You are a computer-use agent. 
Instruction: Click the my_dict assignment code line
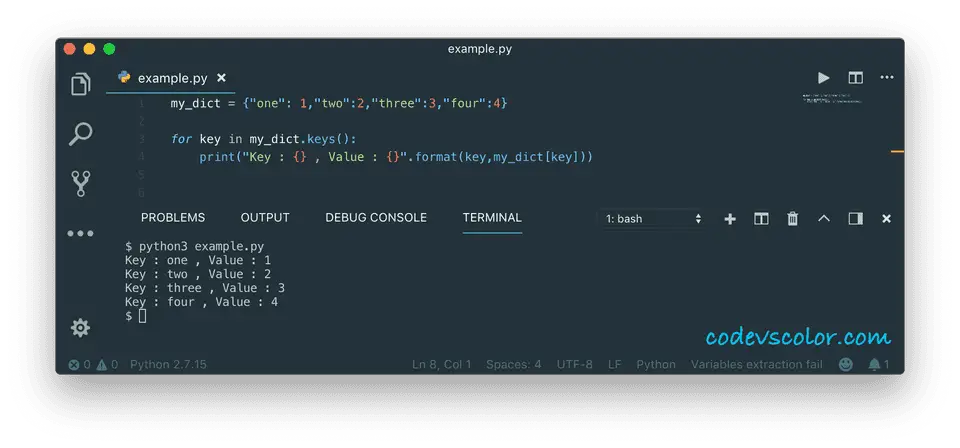[x=339, y=103]
